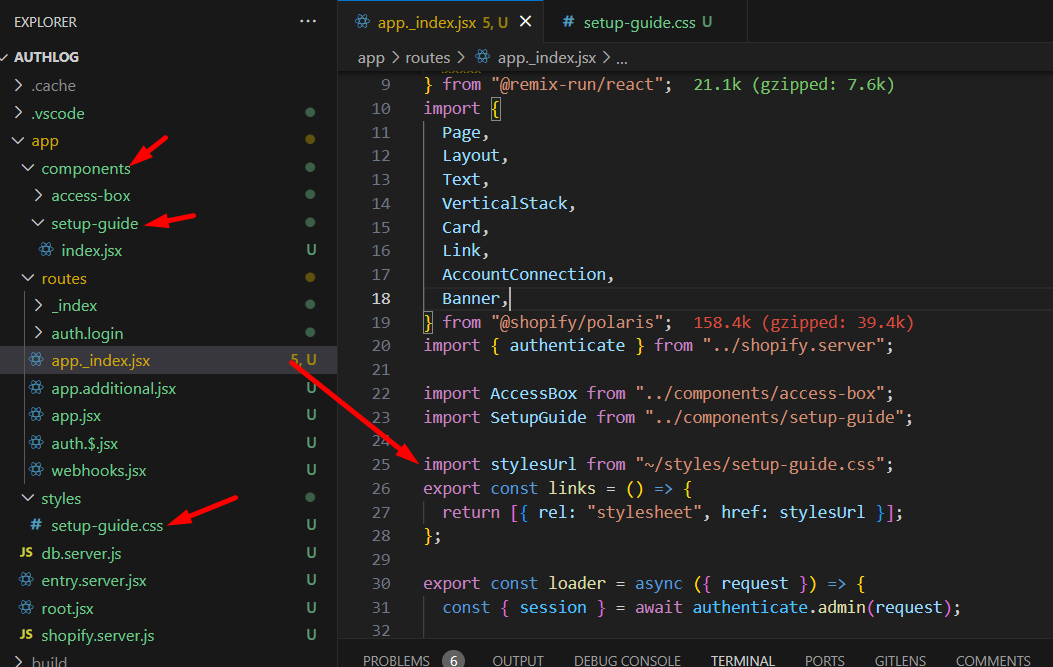
Task: Click the CSS hash icon on setup-guide.css tab
Action: (x=568, y=21)
